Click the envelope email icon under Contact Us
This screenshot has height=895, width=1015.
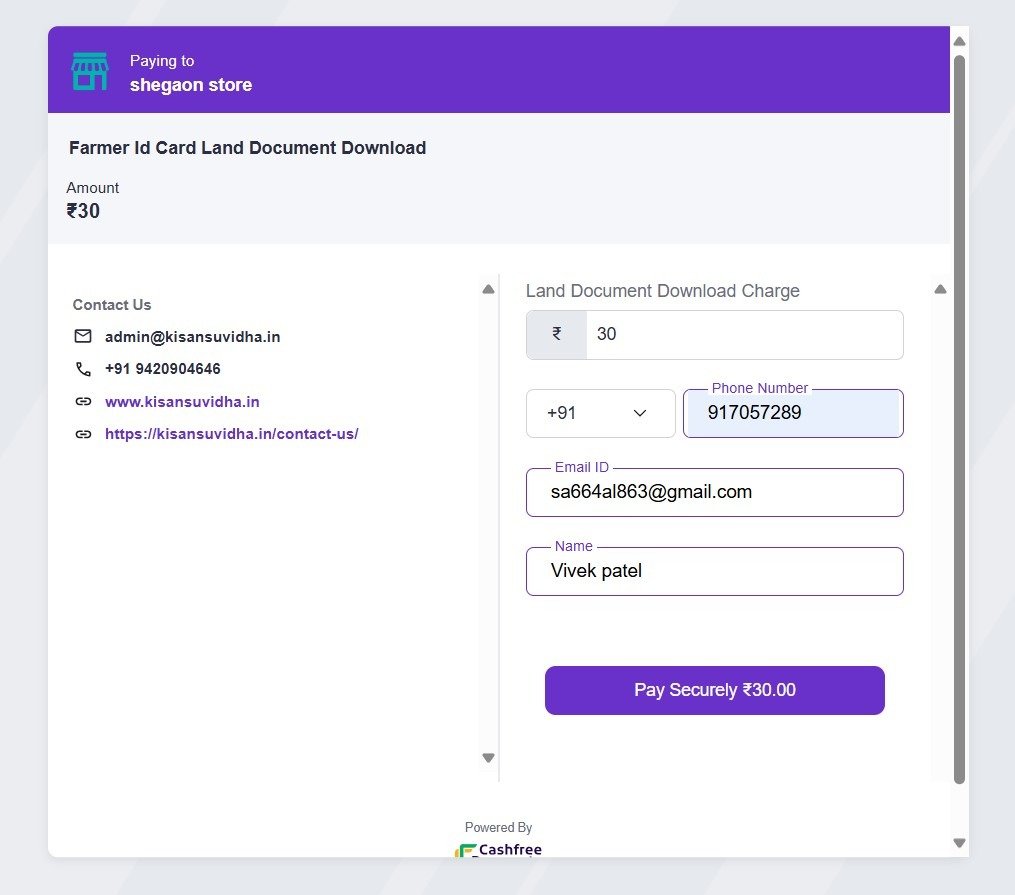tap(83, 337)
